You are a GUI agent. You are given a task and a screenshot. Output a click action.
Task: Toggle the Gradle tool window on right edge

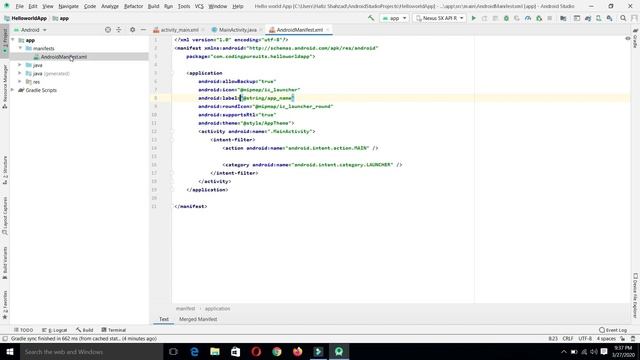(x=636, y=38)
